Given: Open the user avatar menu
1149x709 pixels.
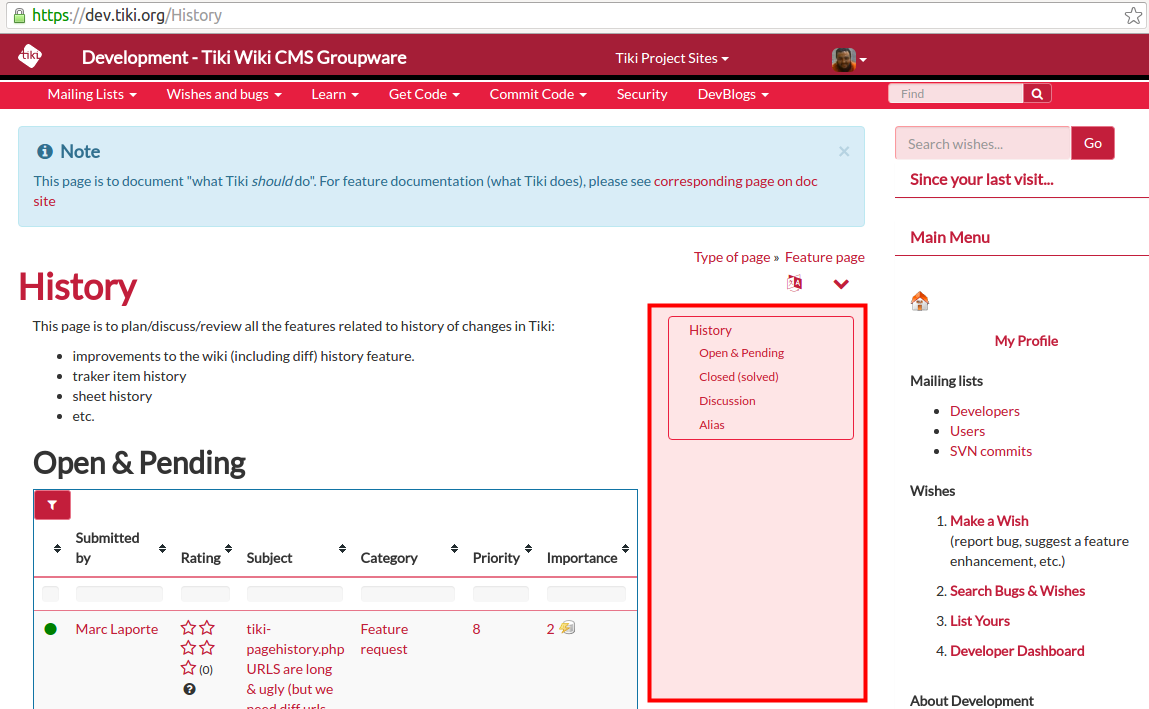Looking at the screenshot, I should pos(849,59).
